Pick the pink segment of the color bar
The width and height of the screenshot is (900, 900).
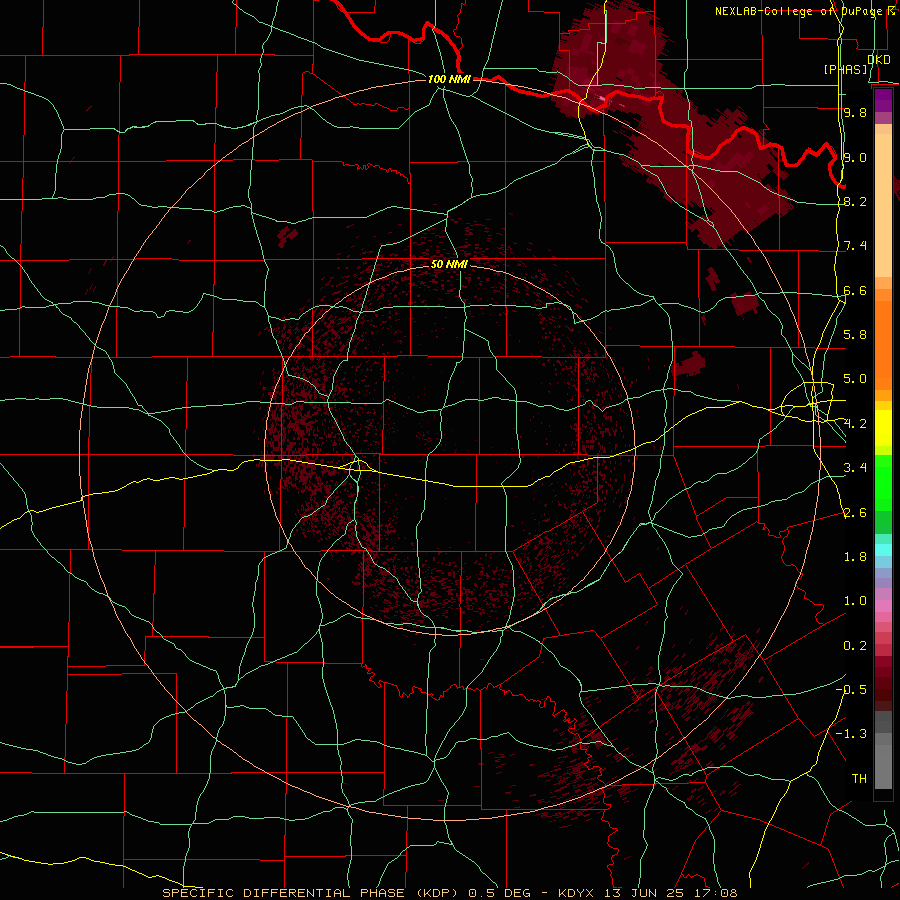(x=883, y=606)
